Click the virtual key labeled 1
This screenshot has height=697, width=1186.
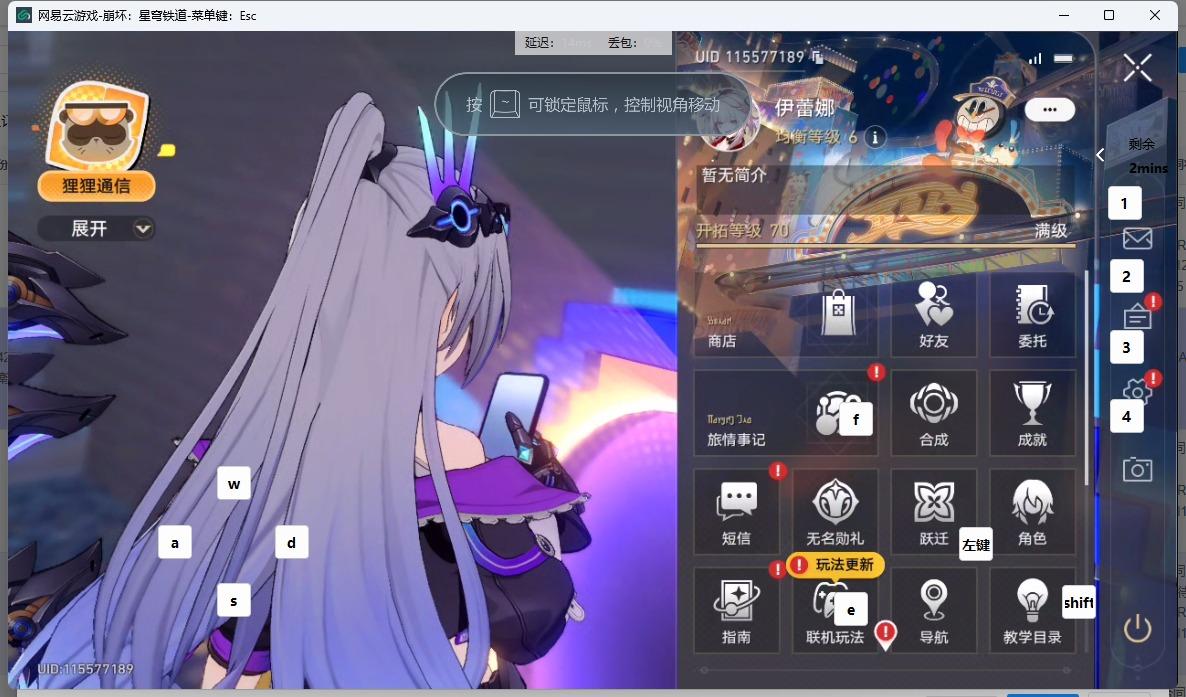1125,203
